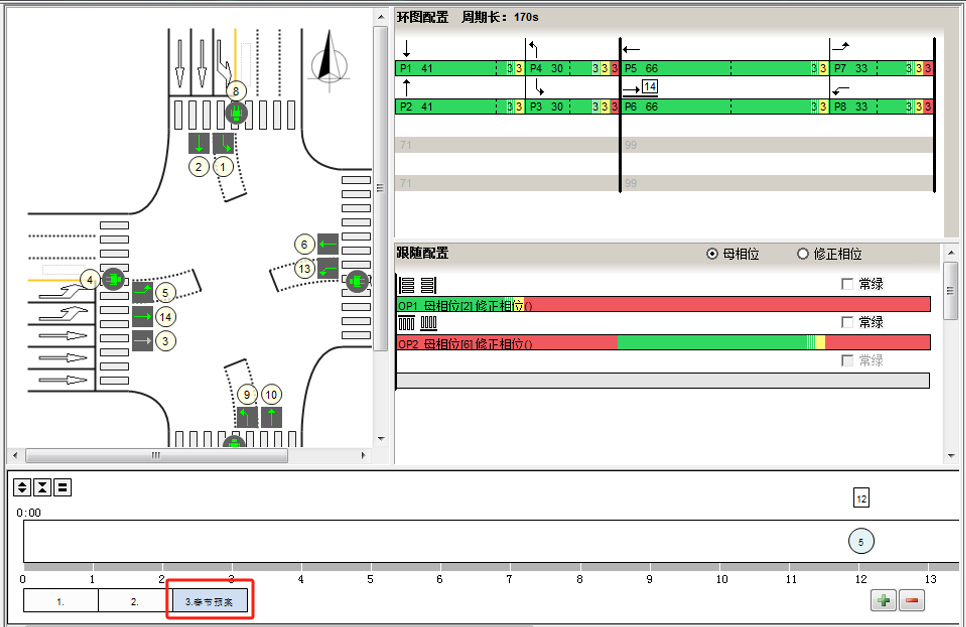966x627 pixels.
Task: Select the 修正相位 radio button
Action: pyautogui.click(x=802, y=254)
